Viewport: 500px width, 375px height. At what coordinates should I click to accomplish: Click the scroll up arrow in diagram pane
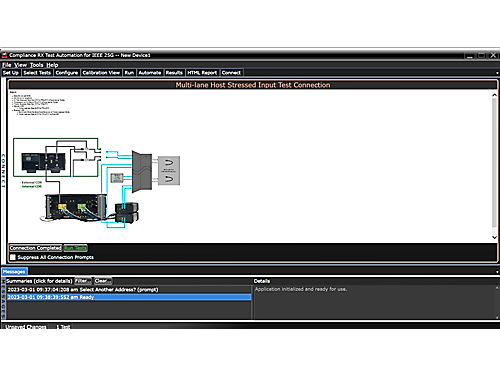(494, 95)
